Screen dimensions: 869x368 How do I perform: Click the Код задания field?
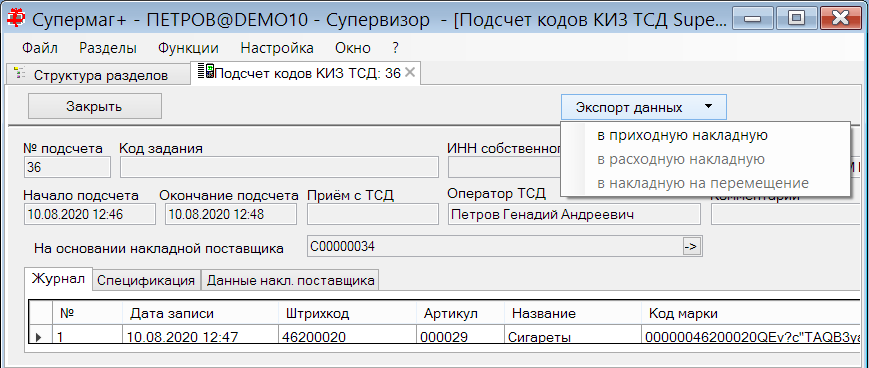279,167
